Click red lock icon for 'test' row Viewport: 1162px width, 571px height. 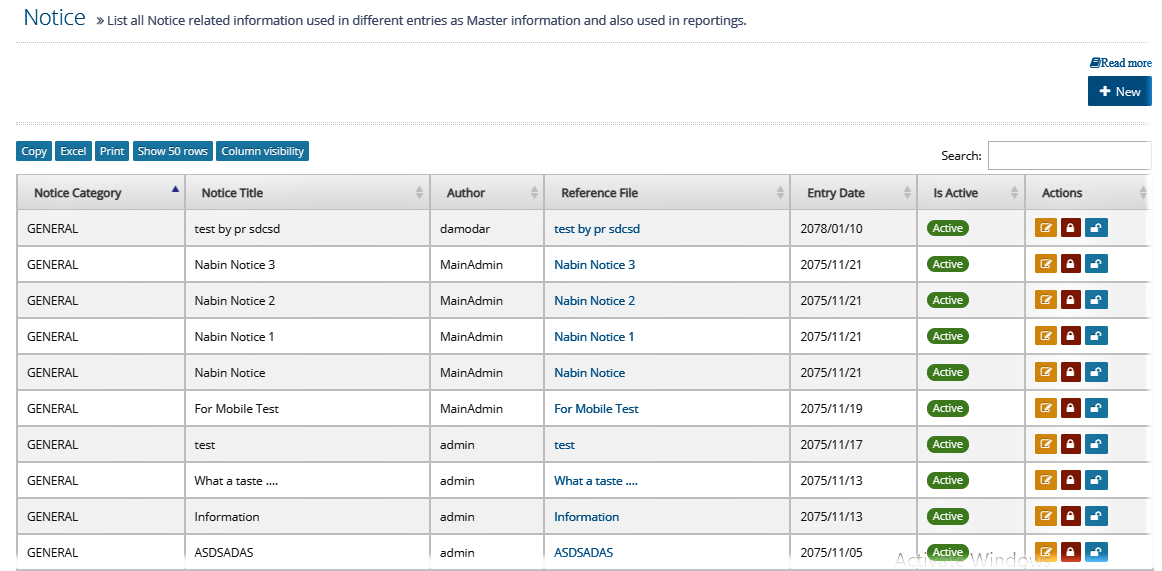[1070, 444]
